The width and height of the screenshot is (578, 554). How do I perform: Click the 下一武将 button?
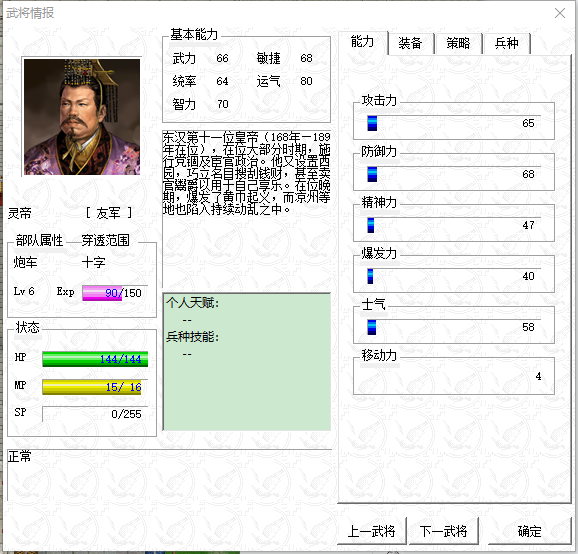pos(443,531)
